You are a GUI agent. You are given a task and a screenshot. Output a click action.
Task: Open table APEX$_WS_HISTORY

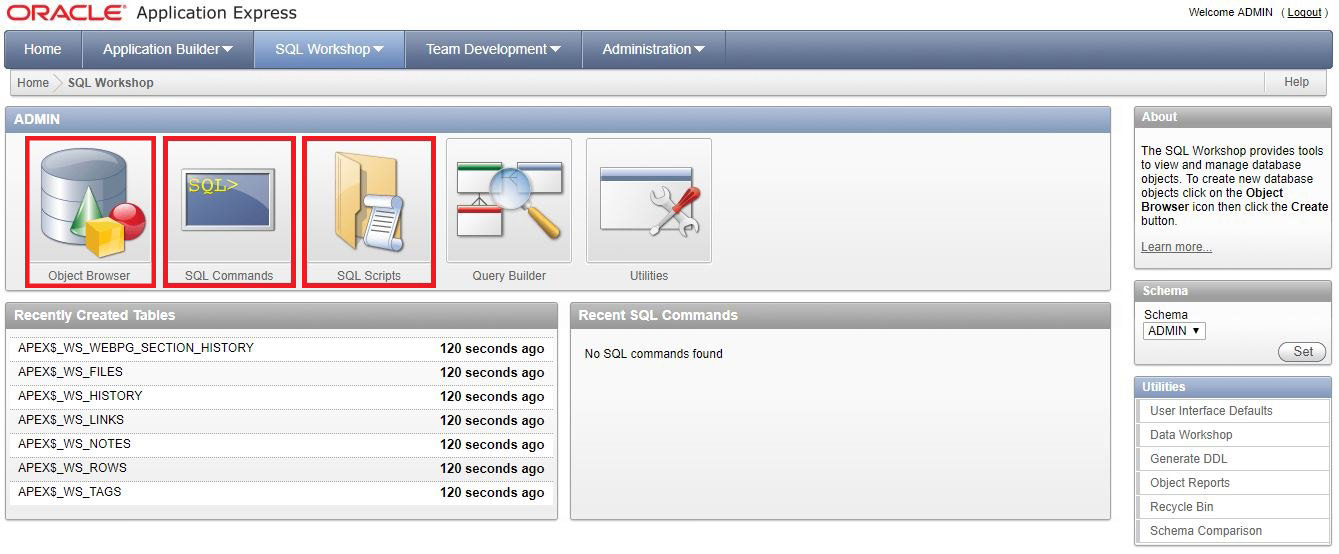80,396
